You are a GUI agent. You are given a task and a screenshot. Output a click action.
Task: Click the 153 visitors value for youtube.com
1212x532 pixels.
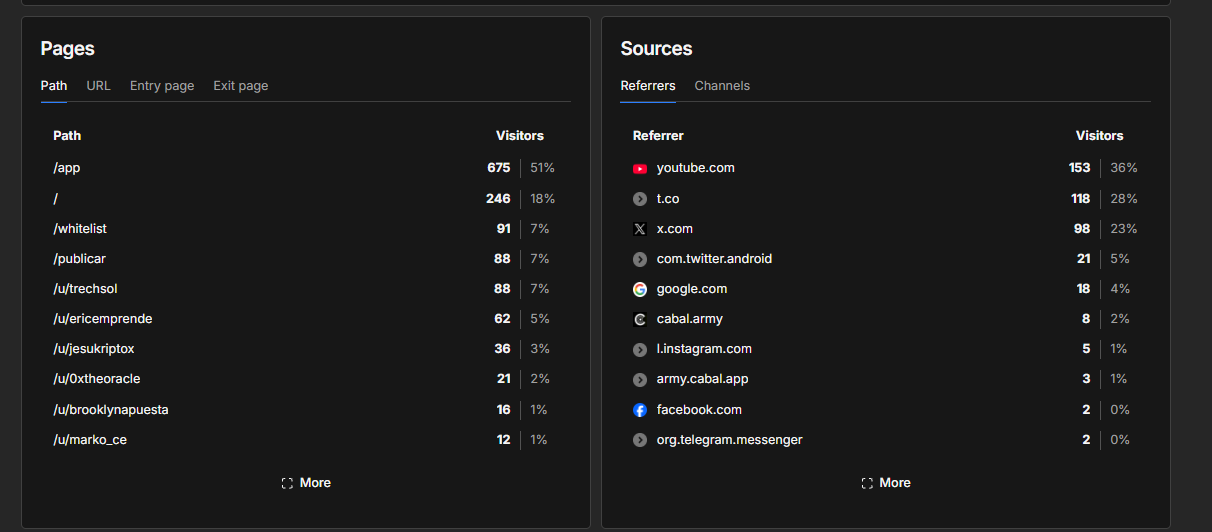pos(1079,168)
